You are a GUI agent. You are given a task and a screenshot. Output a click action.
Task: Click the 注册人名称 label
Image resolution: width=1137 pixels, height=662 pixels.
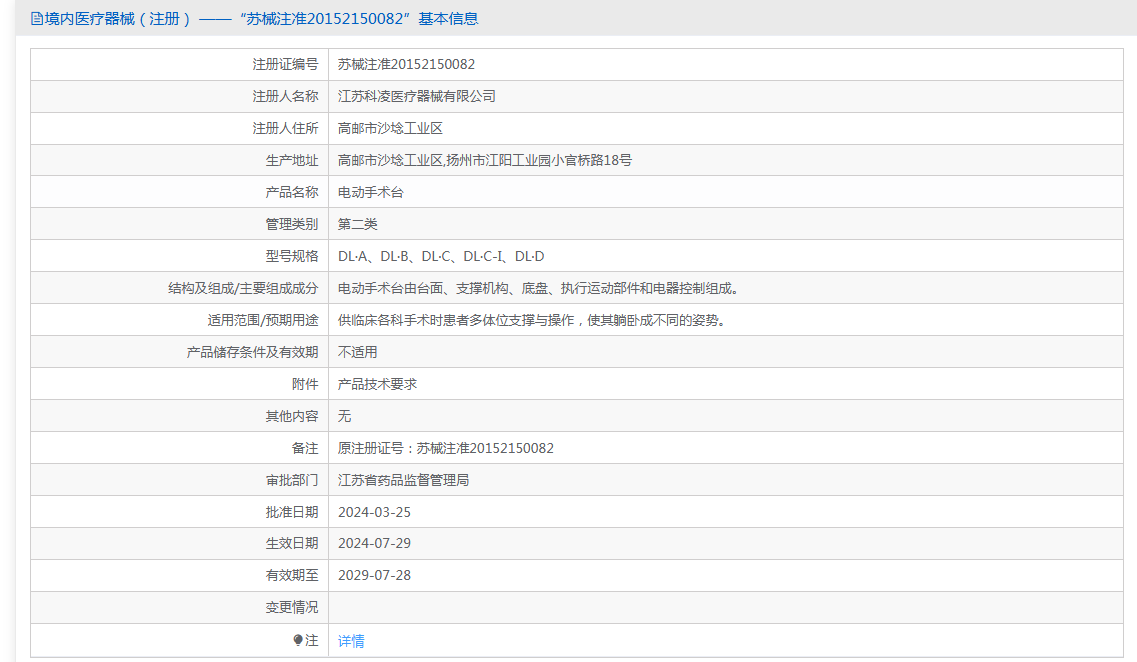click(x=285, y=96)
